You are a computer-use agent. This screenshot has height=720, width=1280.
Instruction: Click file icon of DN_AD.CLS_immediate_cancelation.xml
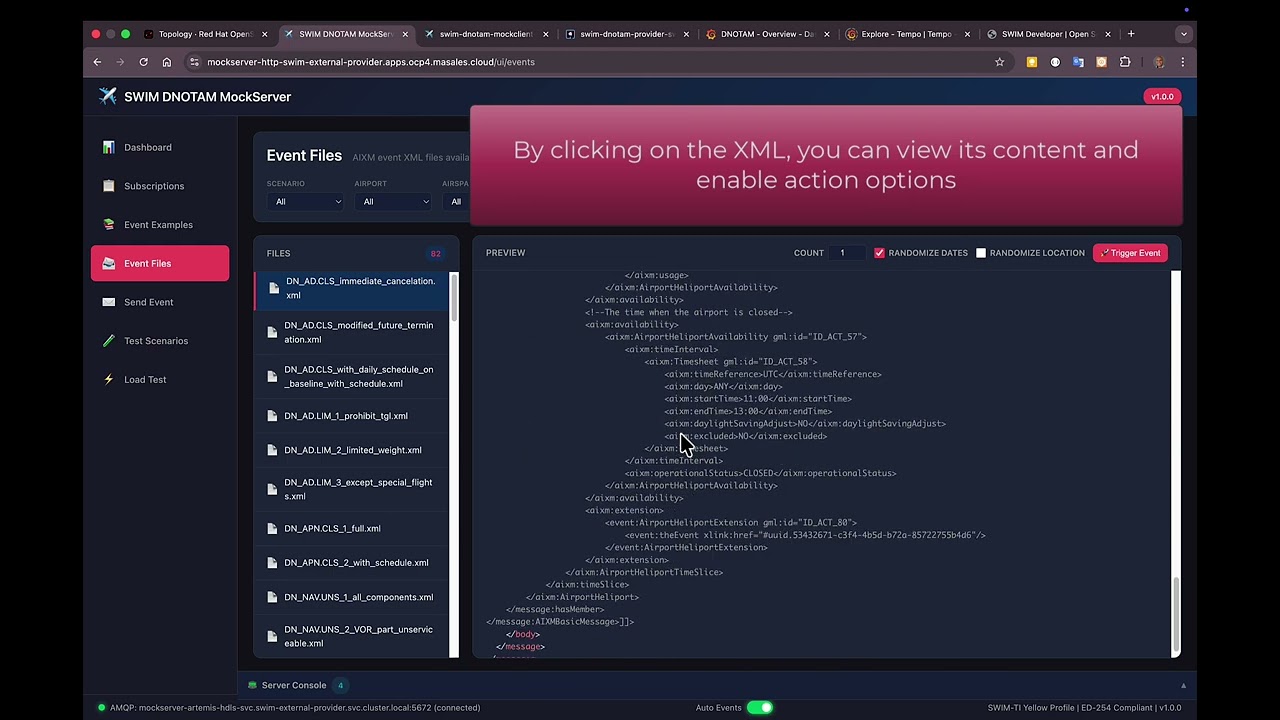(x=274, y=288)
